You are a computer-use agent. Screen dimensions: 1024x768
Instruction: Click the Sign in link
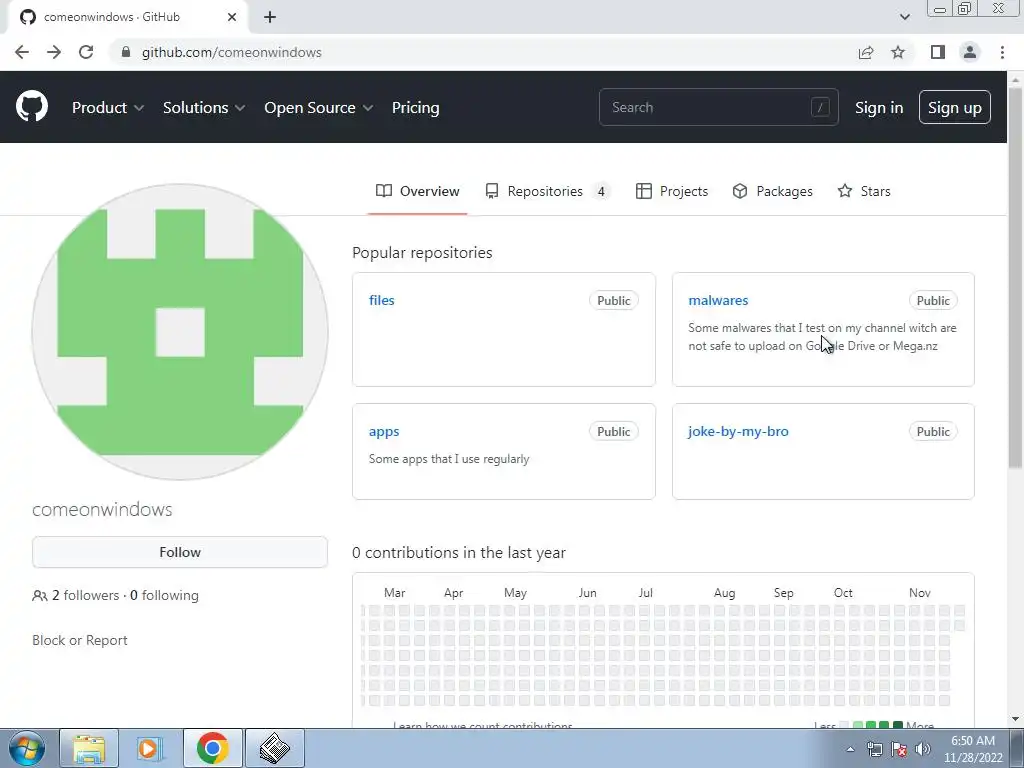(879, 107)
